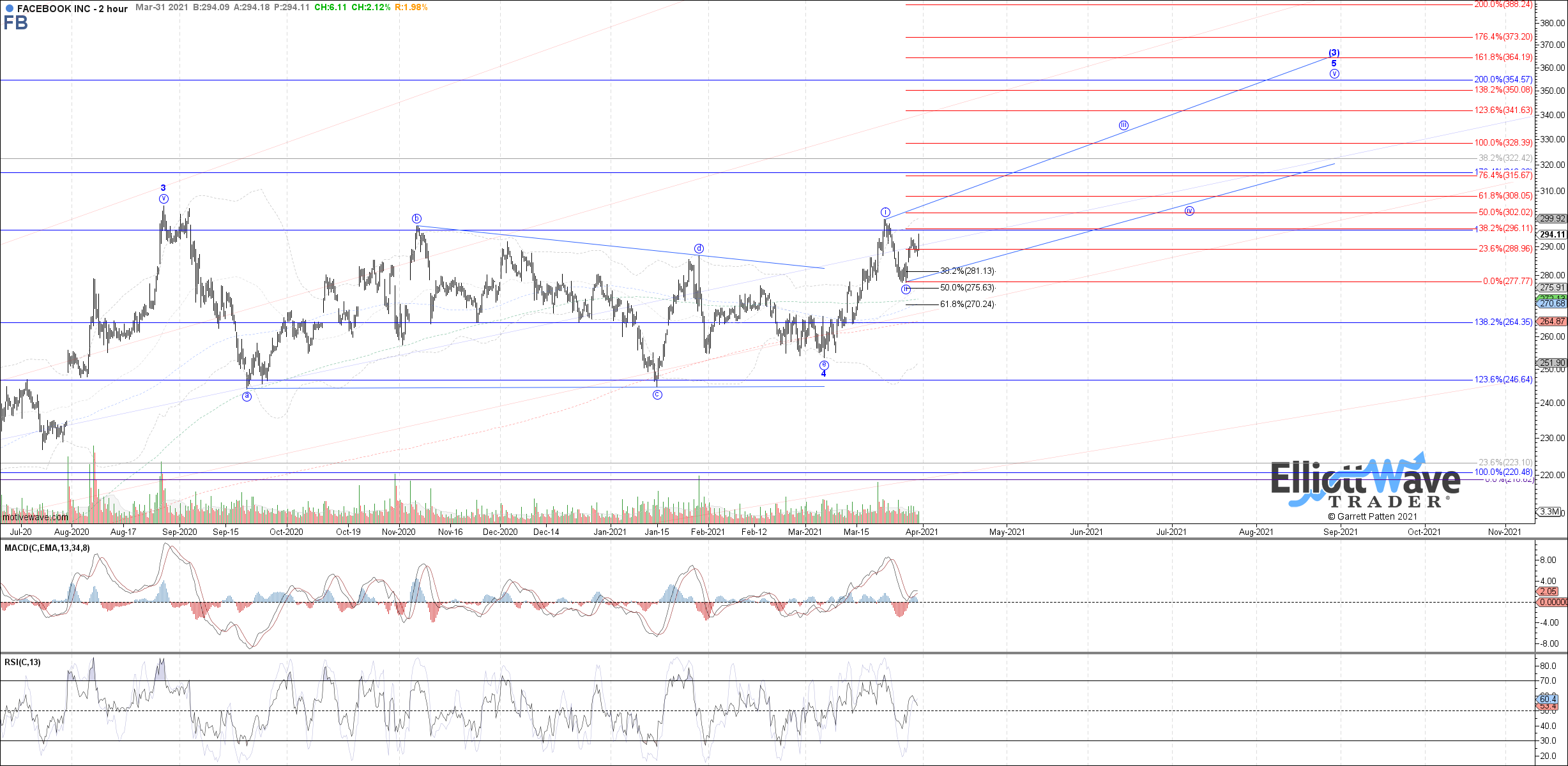The image size is (1568, 766).
Task: Select the Sep-2020 date axis label
Action: click(x=179, y=532)
